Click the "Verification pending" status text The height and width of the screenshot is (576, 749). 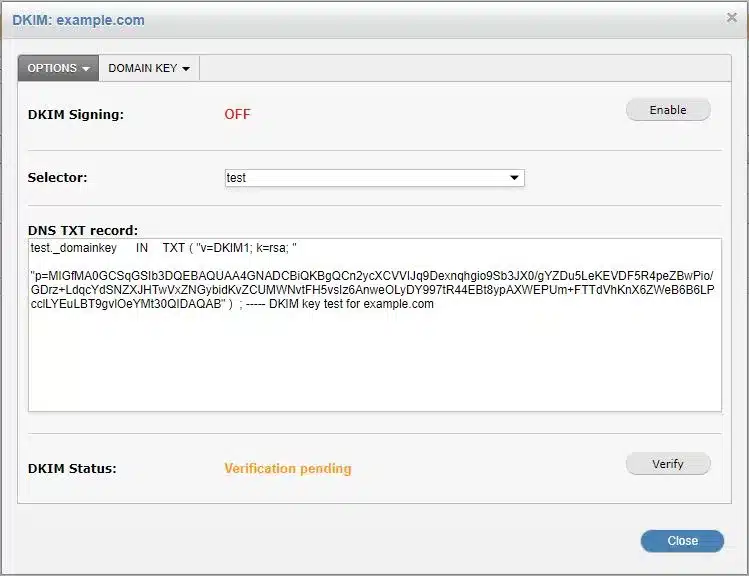pyautogui.click(x=288, y=468)
